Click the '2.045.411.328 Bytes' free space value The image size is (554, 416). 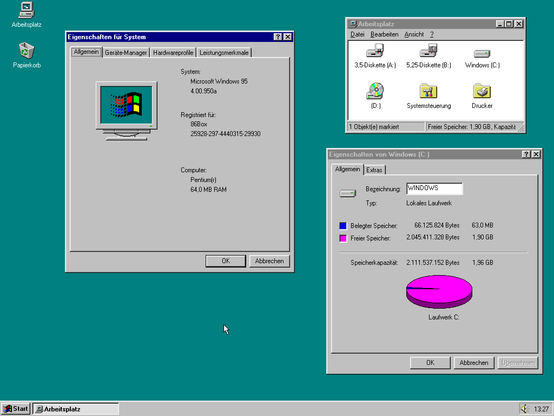433,237
